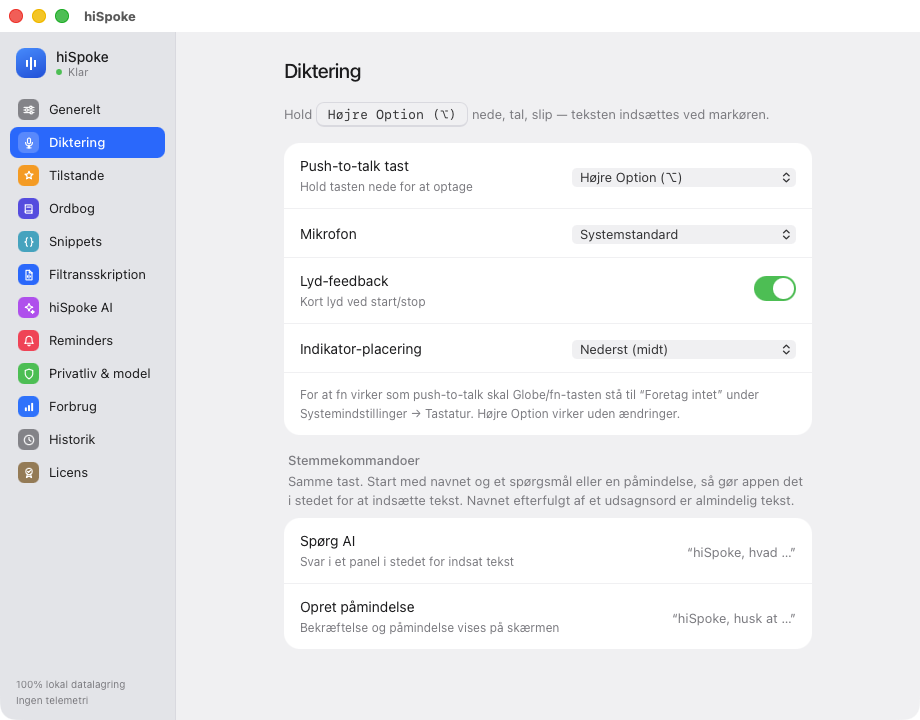Open the Historik section

coord(87,440)
